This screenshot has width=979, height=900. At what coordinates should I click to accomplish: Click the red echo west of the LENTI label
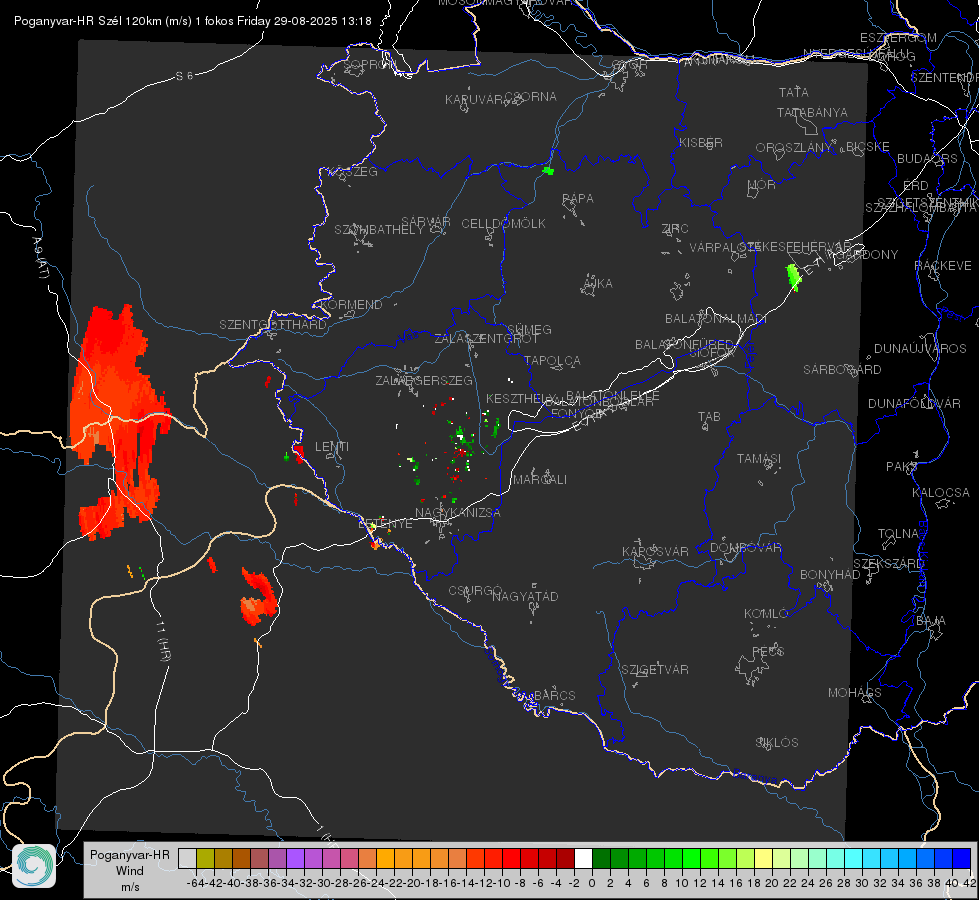298,453
